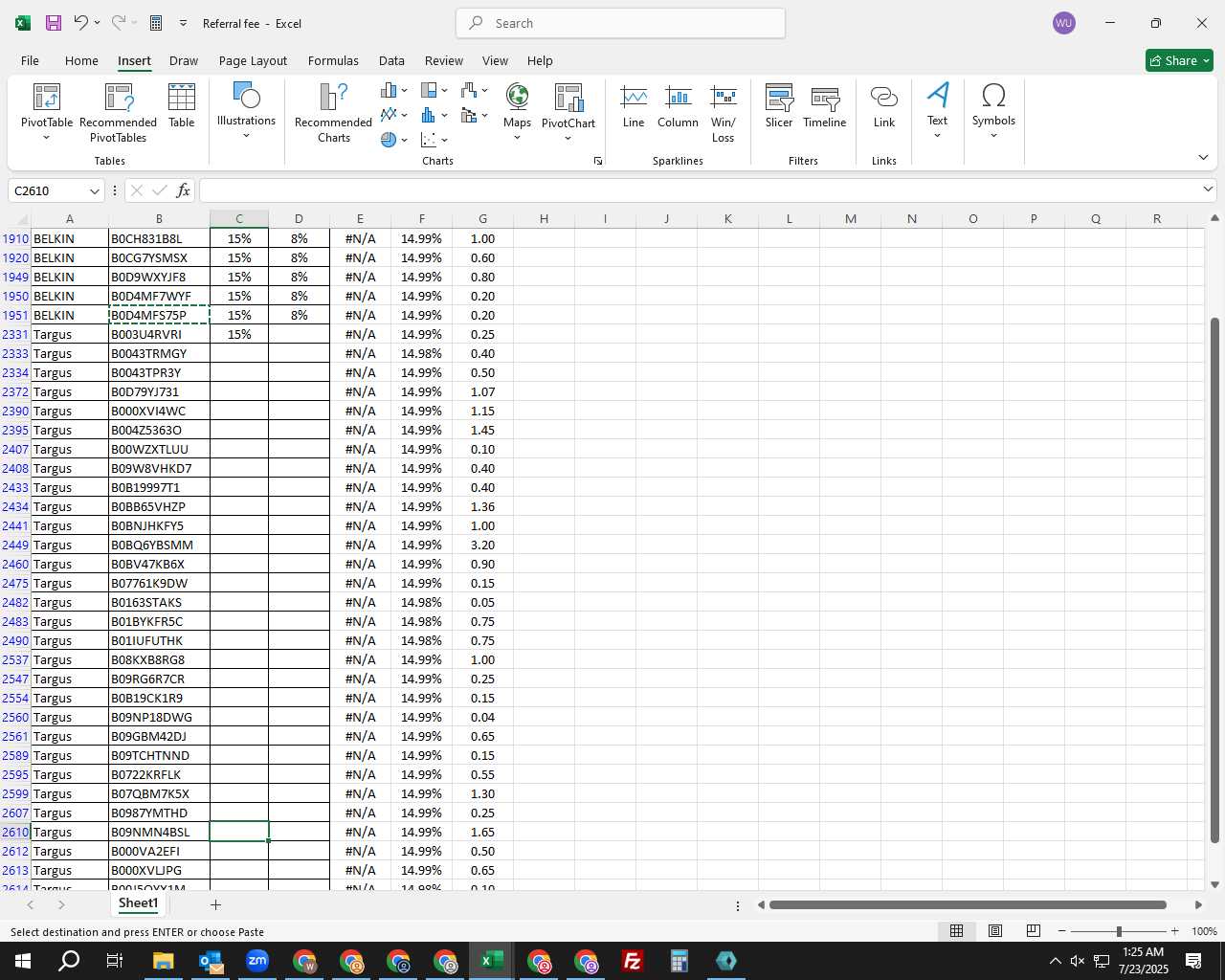Select column C header
Image resolution: width=1225 pixels, height=980 pixels.
[239, 219]
